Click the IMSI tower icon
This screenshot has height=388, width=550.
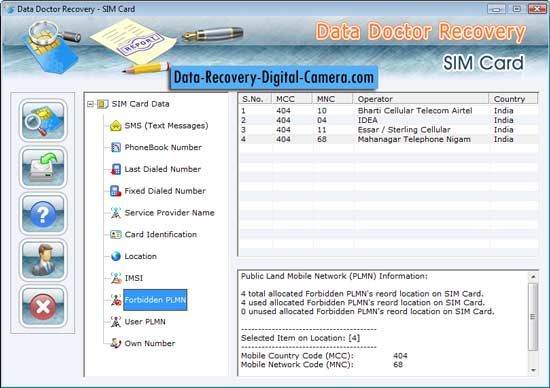pyautogui.click(x=116, y=278)
